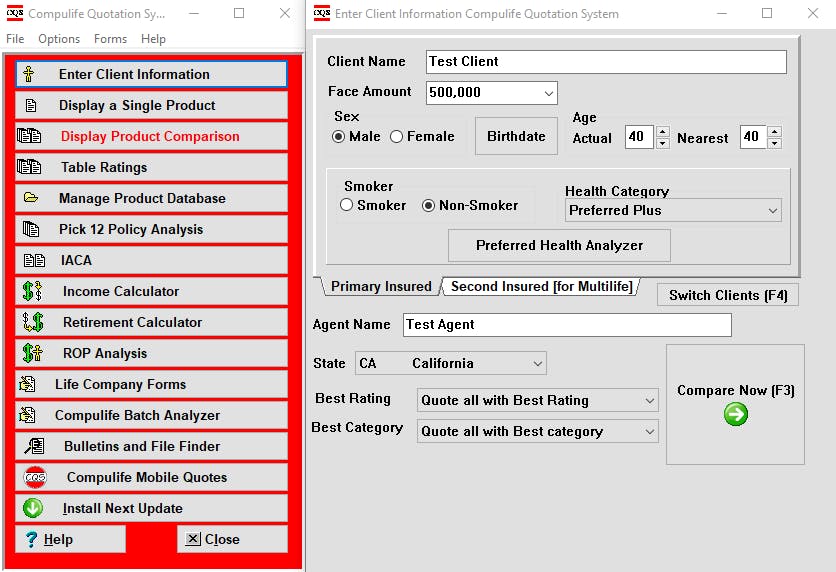
Task: Click the Actual age number field
Action: pos(639,137)
